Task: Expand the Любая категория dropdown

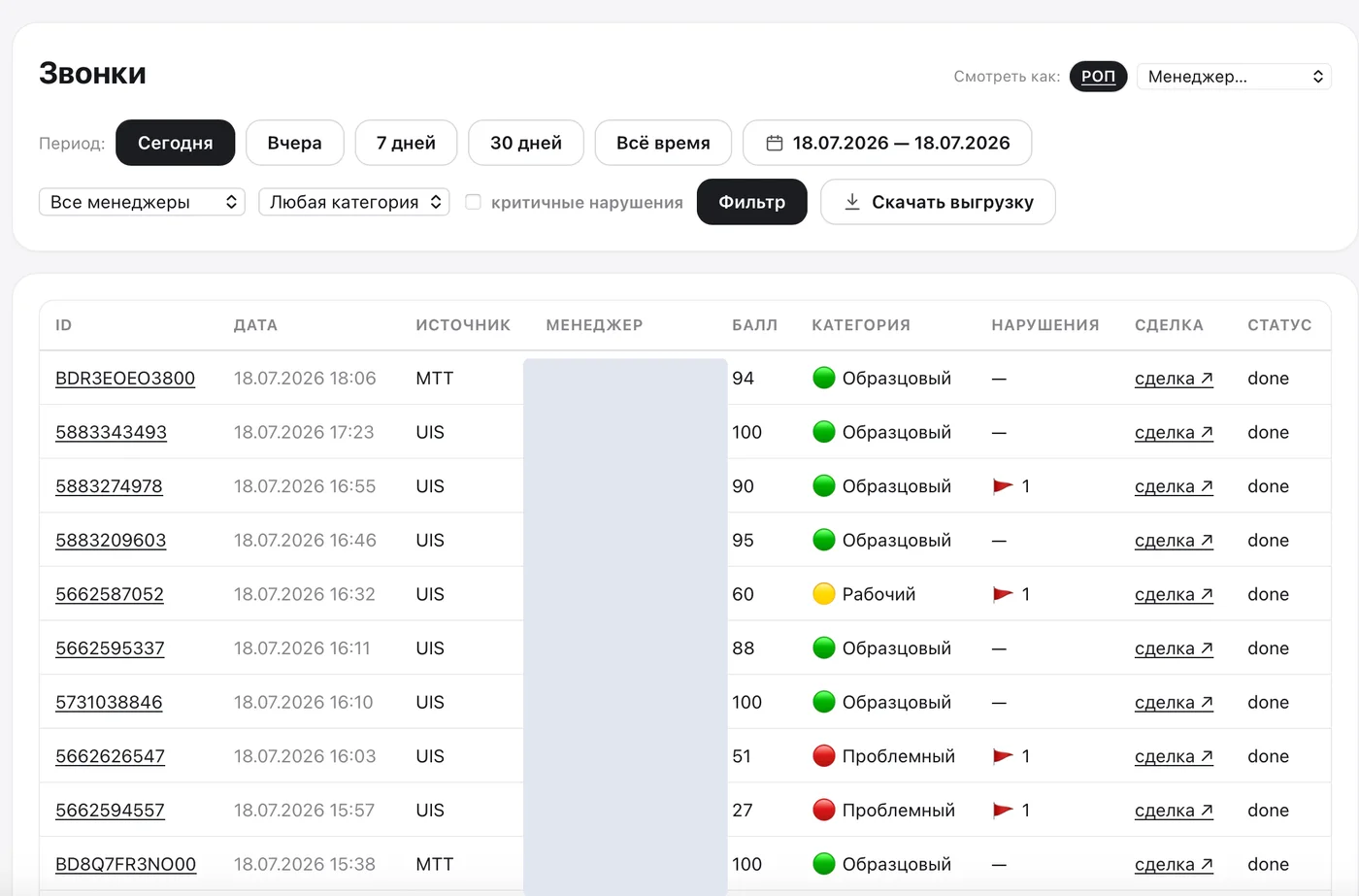Action: point(353,202)
